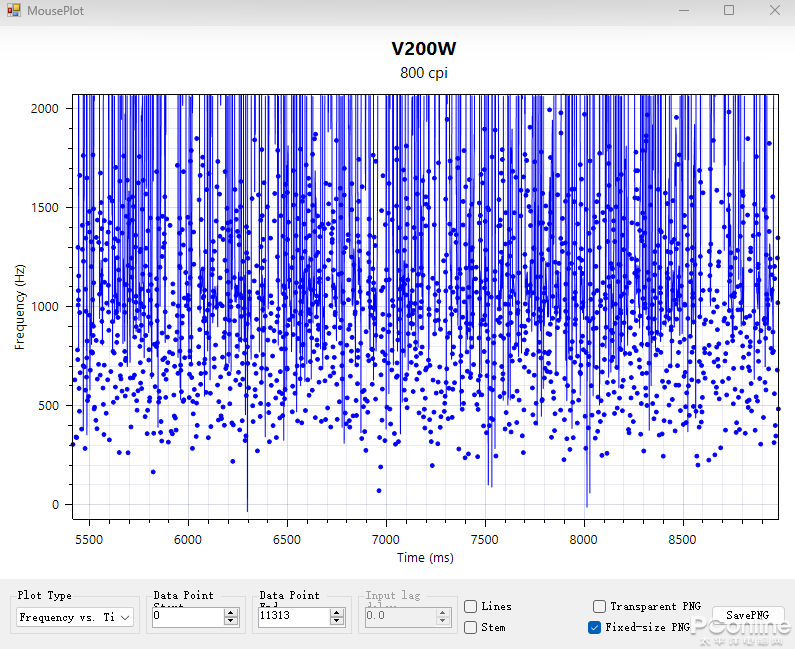This screenshot has width=795, height=649.
Task: Click the 8500 tick label on x-axis
Action: (x=682, y=539)
